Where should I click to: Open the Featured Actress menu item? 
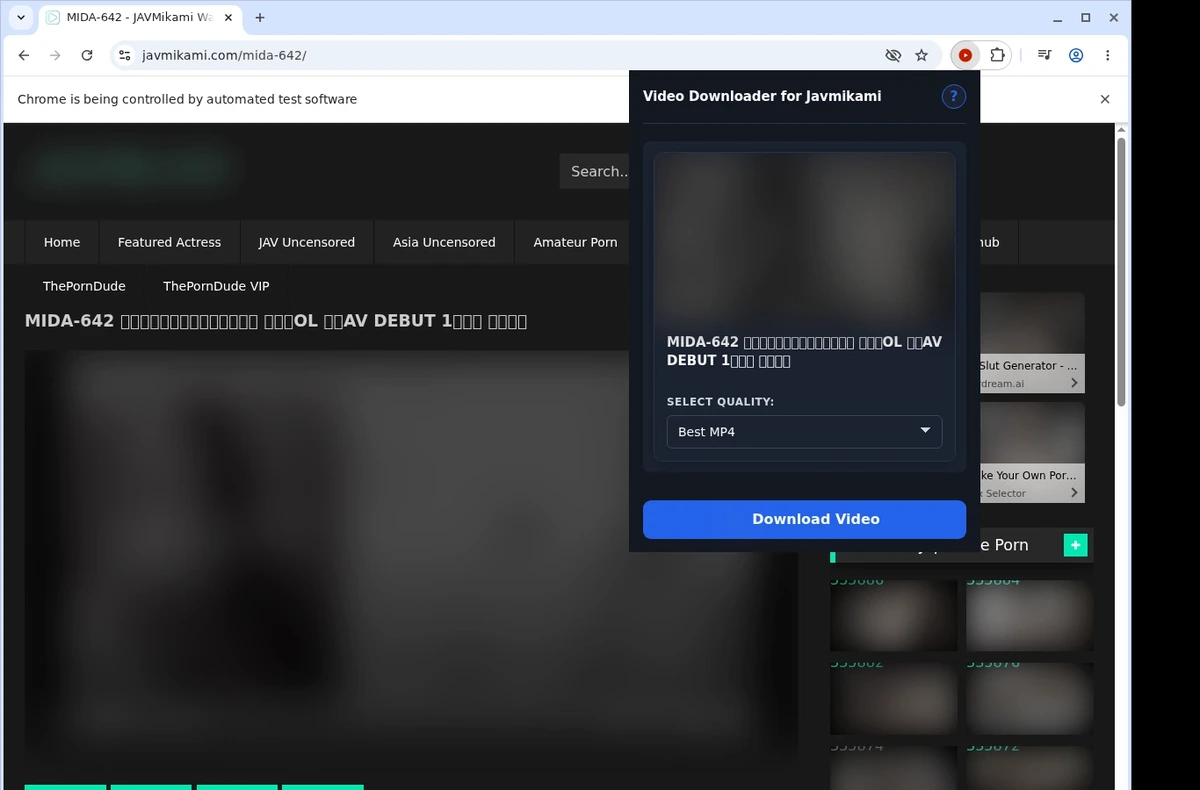169,242
